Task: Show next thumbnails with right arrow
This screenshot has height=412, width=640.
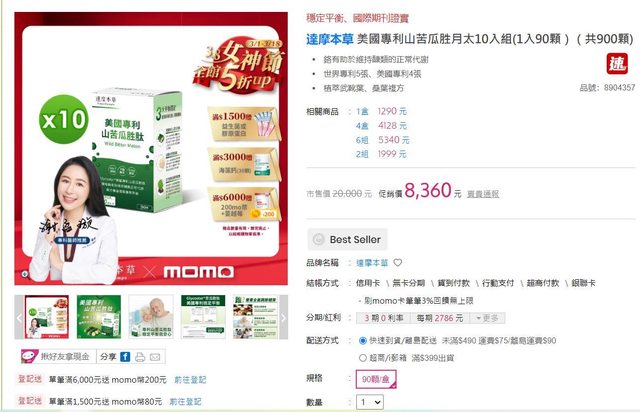Action: point(283,317)
